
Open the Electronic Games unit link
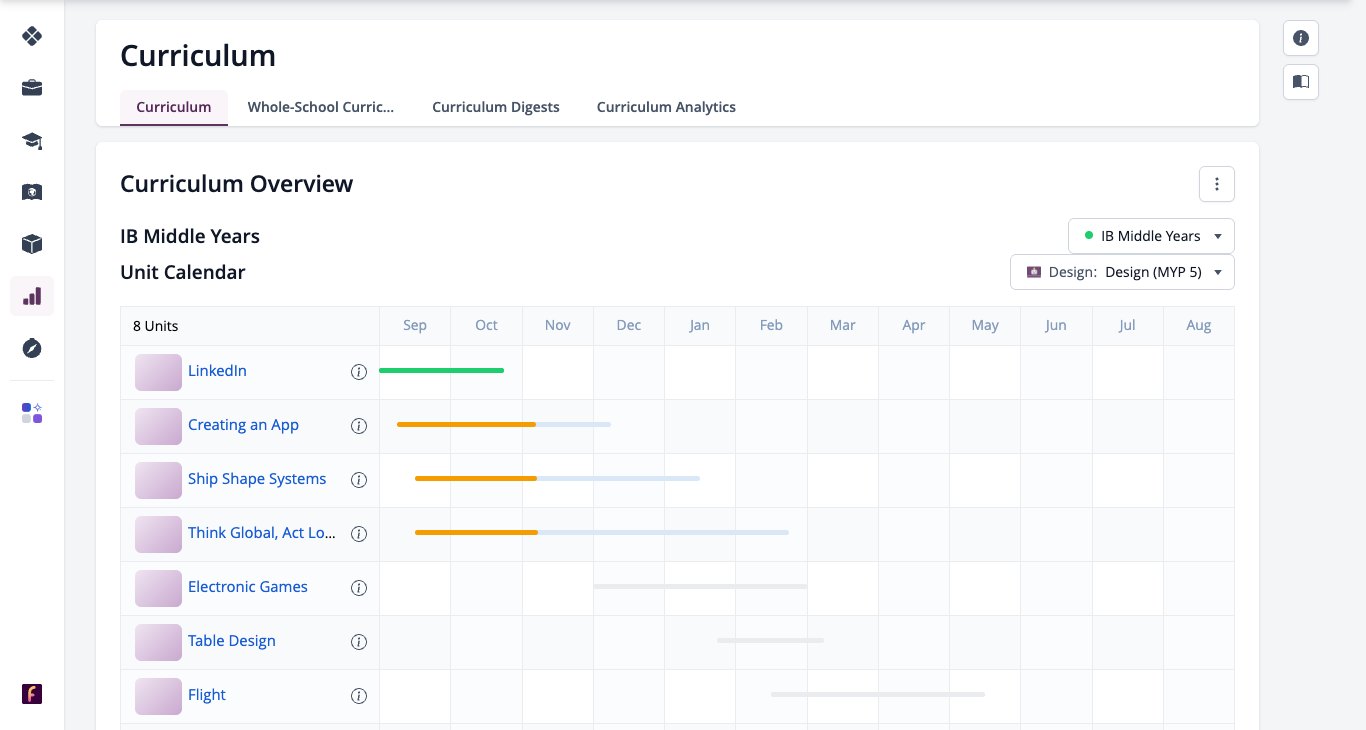pos(248,587)
